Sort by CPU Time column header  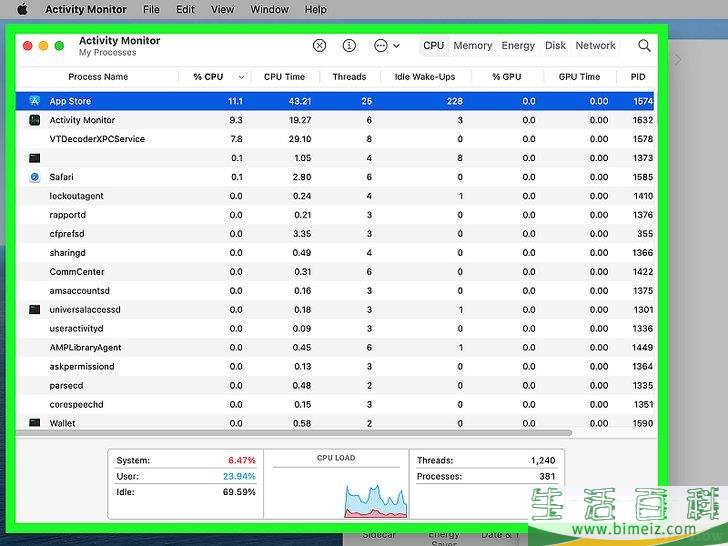(284, 77)
